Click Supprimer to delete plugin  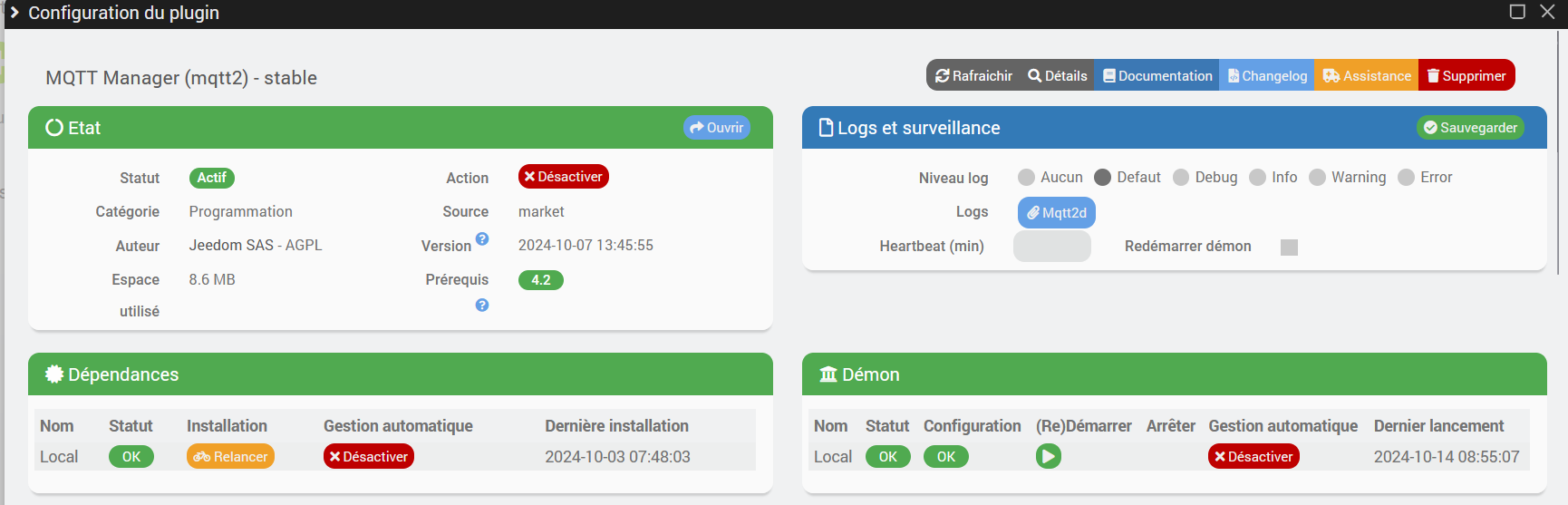tap(1466, 76)
